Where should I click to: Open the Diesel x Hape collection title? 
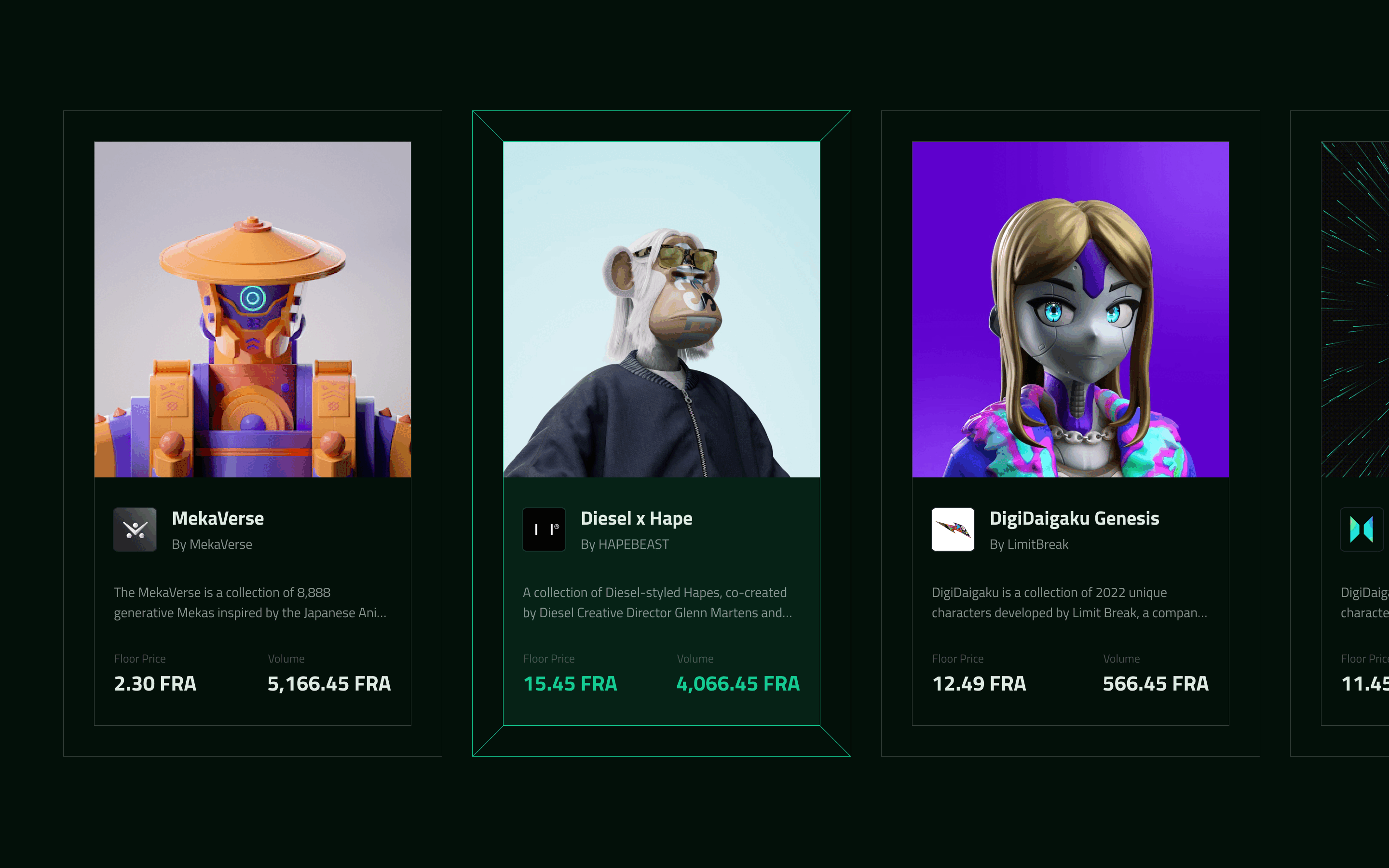pyautogui.click(x=637, y=518)
